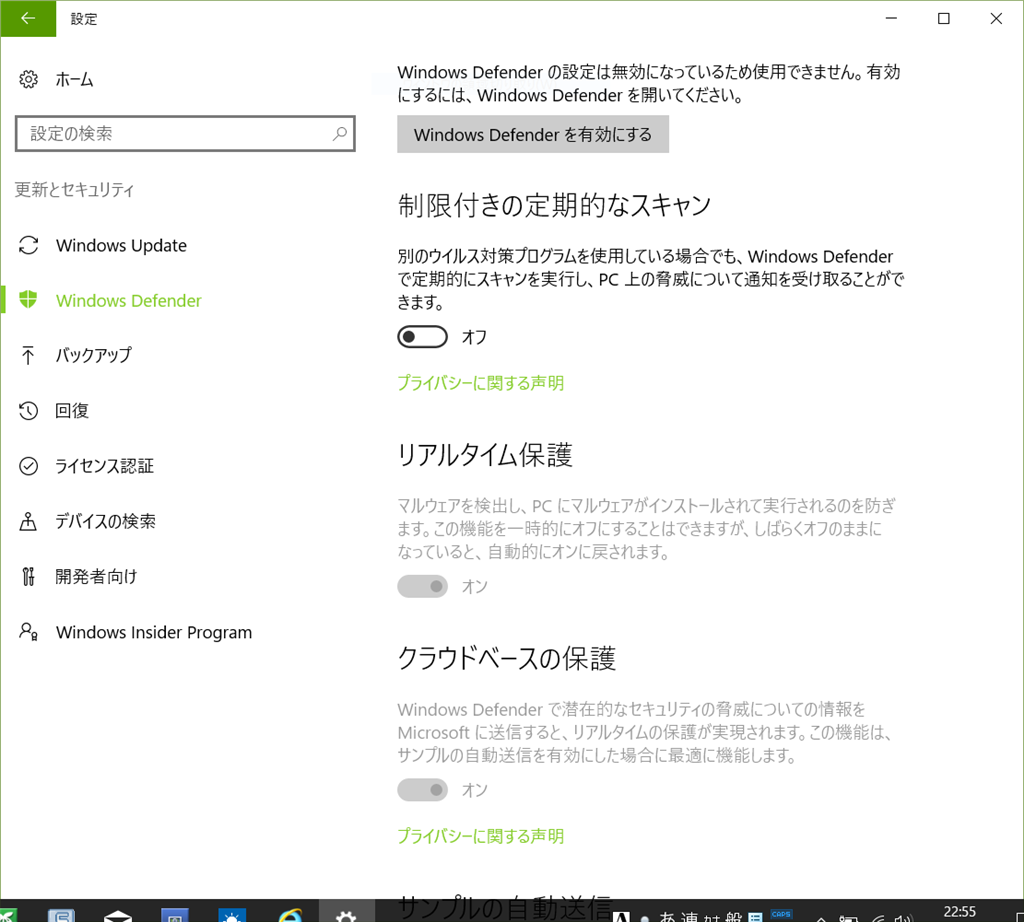
Task: Click the 制限付きの定期的なスキャン heading
Action: tap(554, 206)
